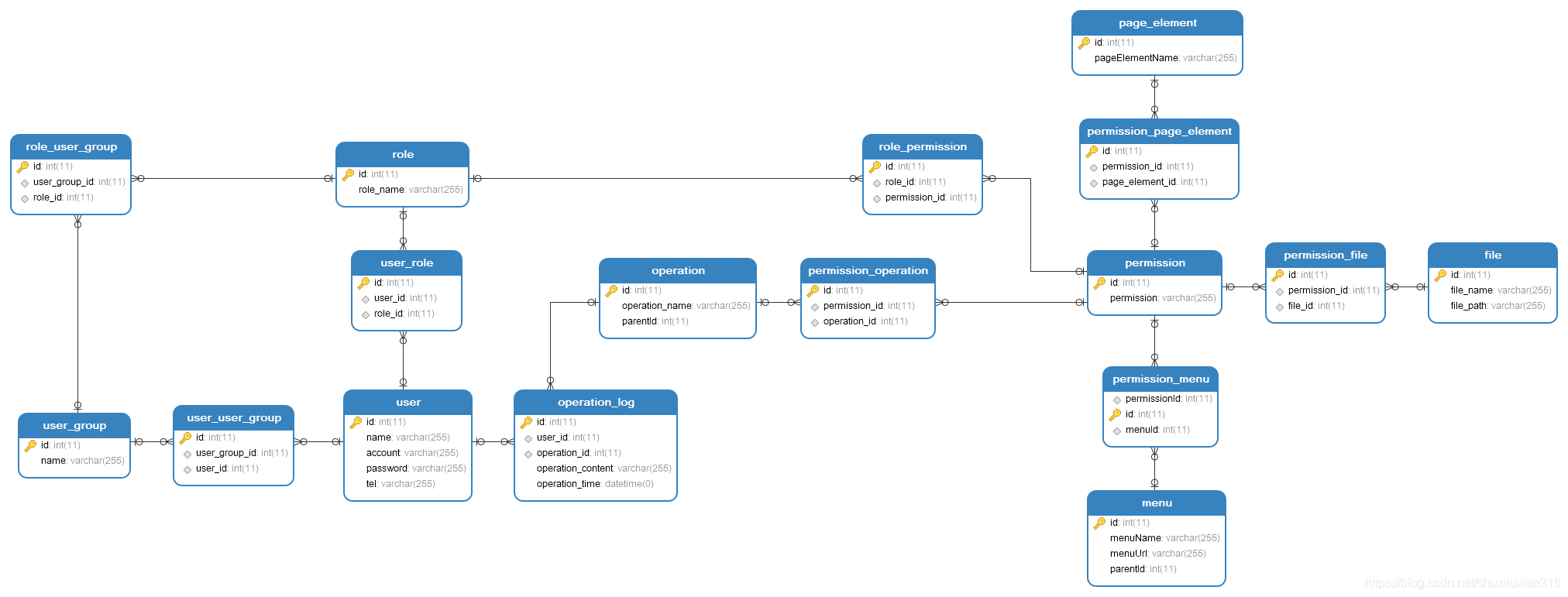Image resolution: width=1568 pixels, height=597 pixels.
Task: Click the key icon in permission_page_element table
Action: [x=1092, y=151]
